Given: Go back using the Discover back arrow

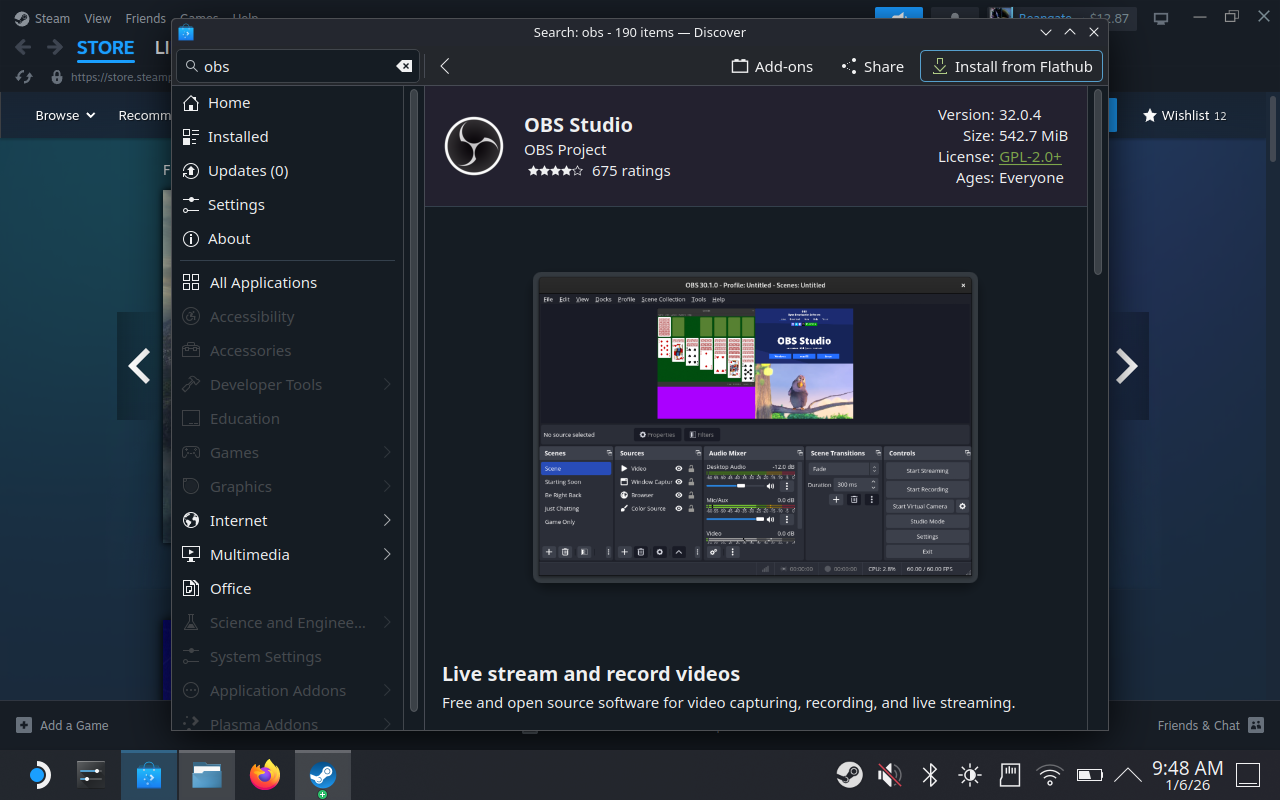Looking at the screenshot, I should 445,66.
